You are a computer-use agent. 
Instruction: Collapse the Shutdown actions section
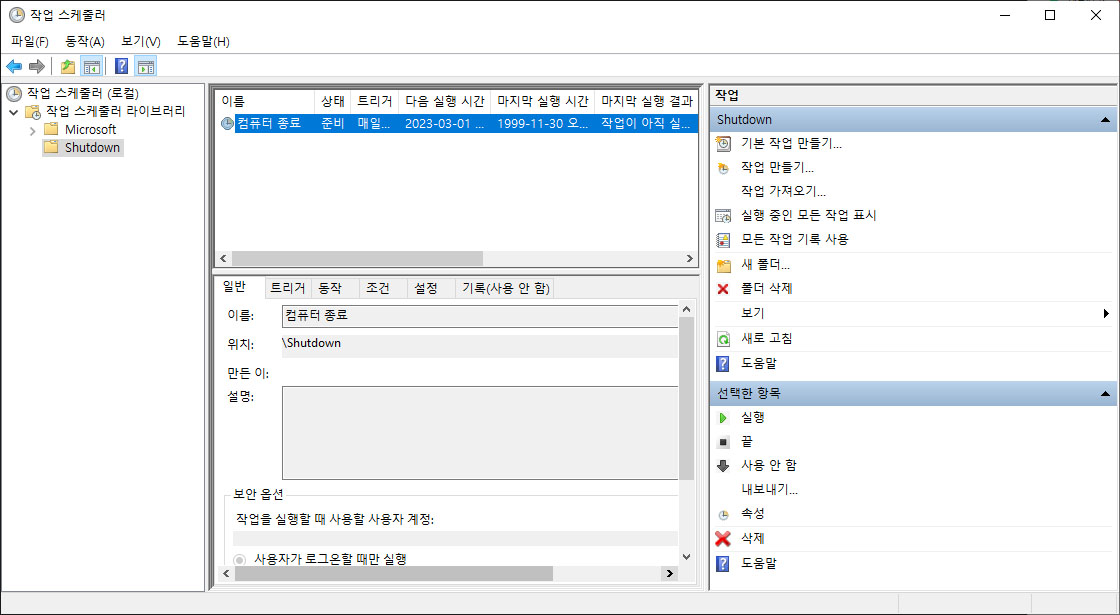click(x=1106, y=120)
